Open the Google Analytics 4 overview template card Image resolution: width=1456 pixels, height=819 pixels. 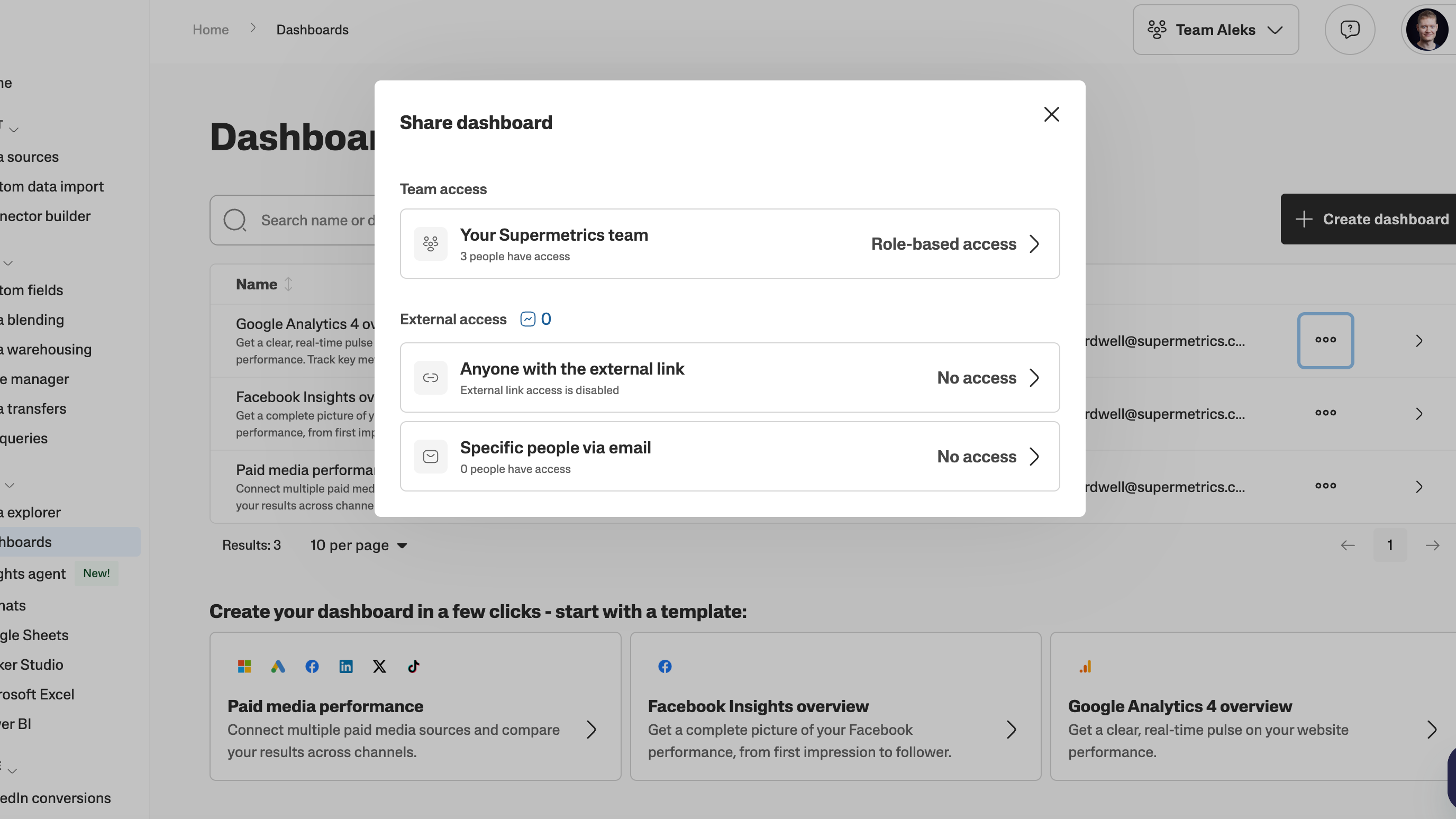coord(1253,706)
